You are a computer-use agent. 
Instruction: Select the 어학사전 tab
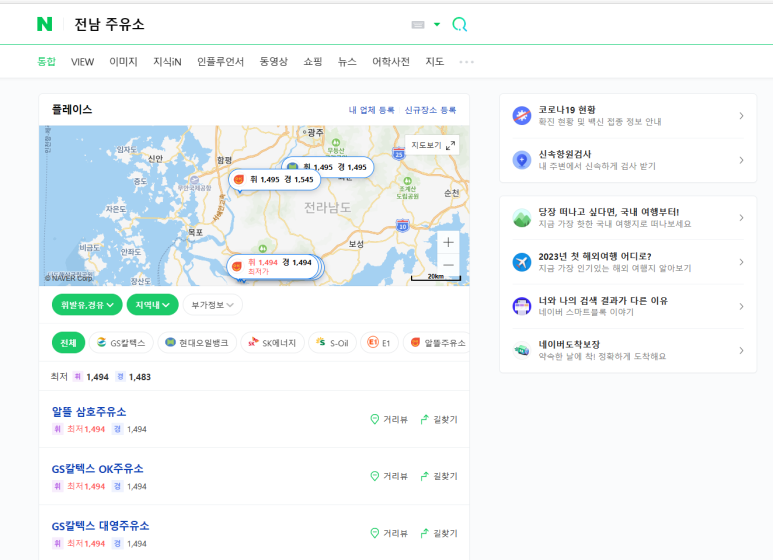[391, 62]
